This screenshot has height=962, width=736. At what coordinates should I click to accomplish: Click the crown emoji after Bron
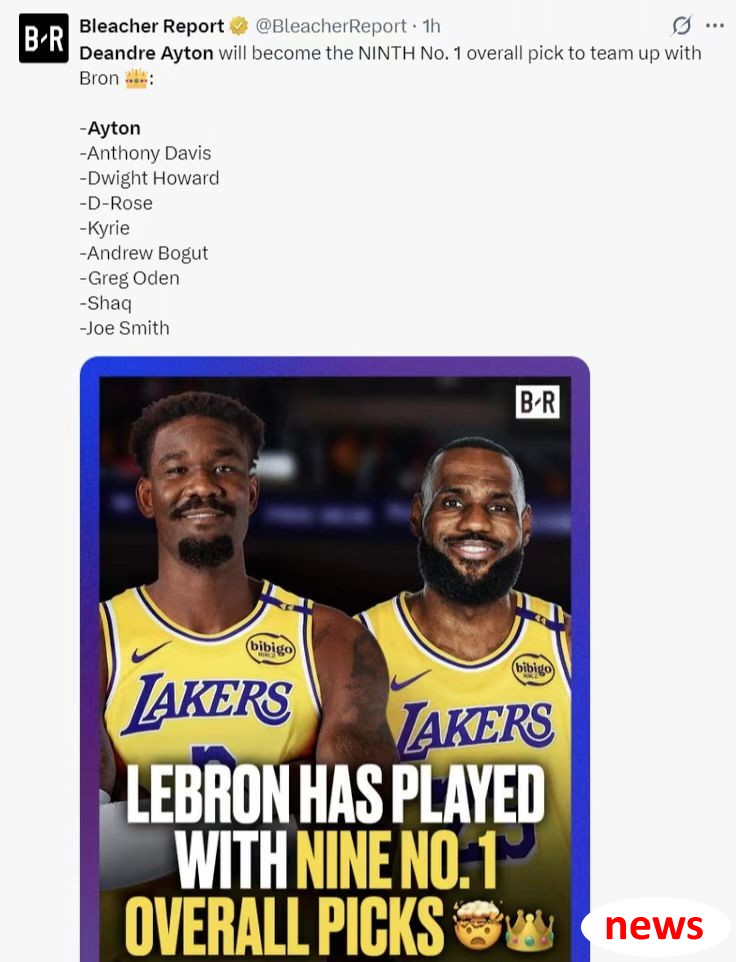(136, 79)
